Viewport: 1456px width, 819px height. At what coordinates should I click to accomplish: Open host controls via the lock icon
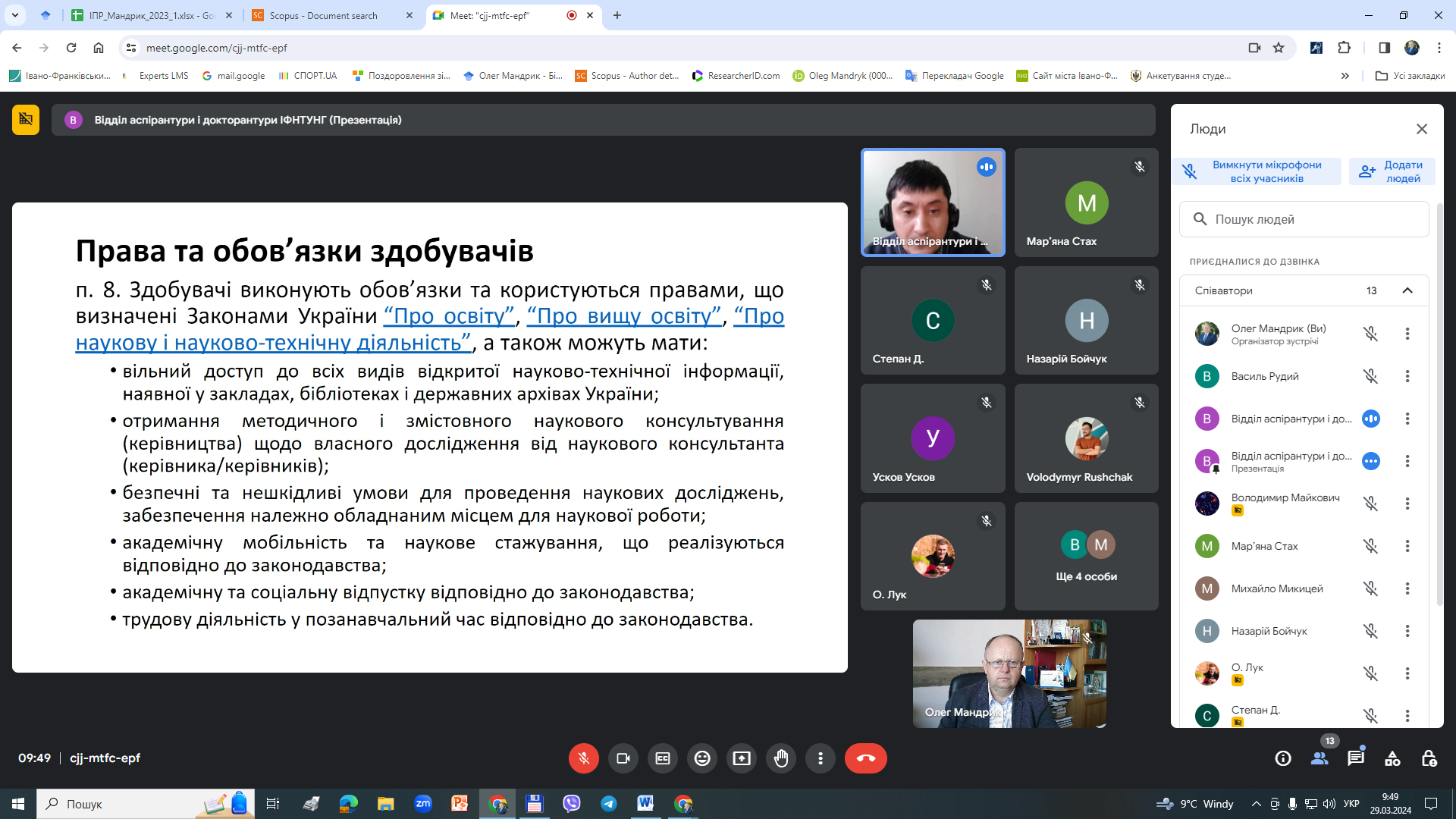tap(1429, 758)
